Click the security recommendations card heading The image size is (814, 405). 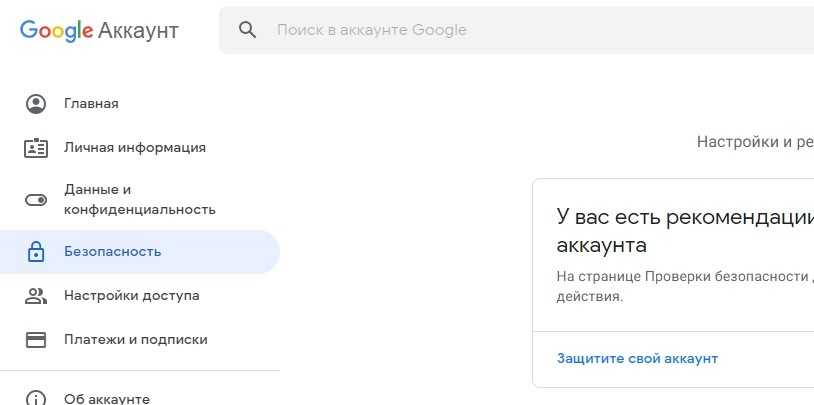684,231
